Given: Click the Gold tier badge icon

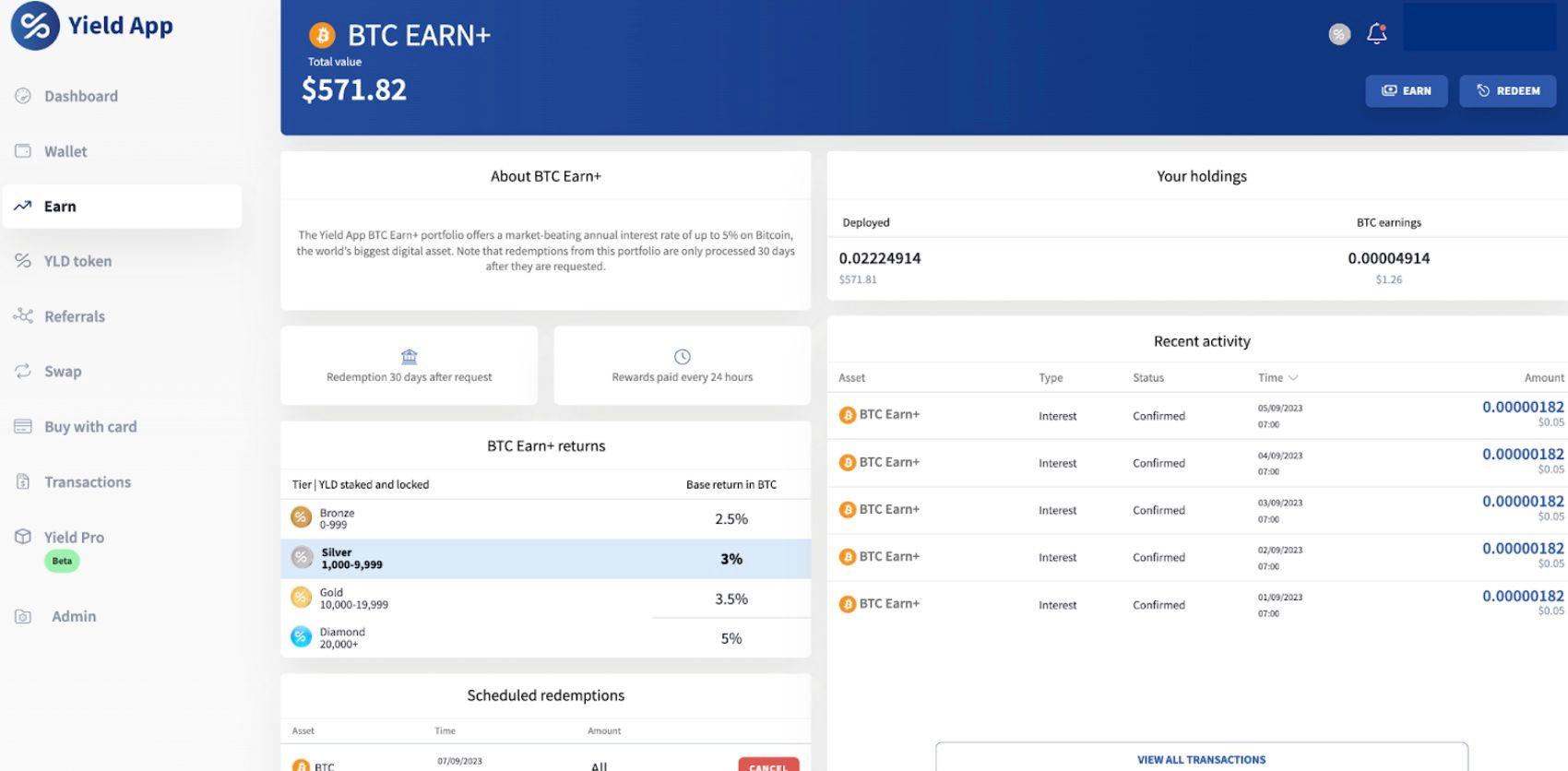Looking at the screenshot, I should [x=302, y=598].
